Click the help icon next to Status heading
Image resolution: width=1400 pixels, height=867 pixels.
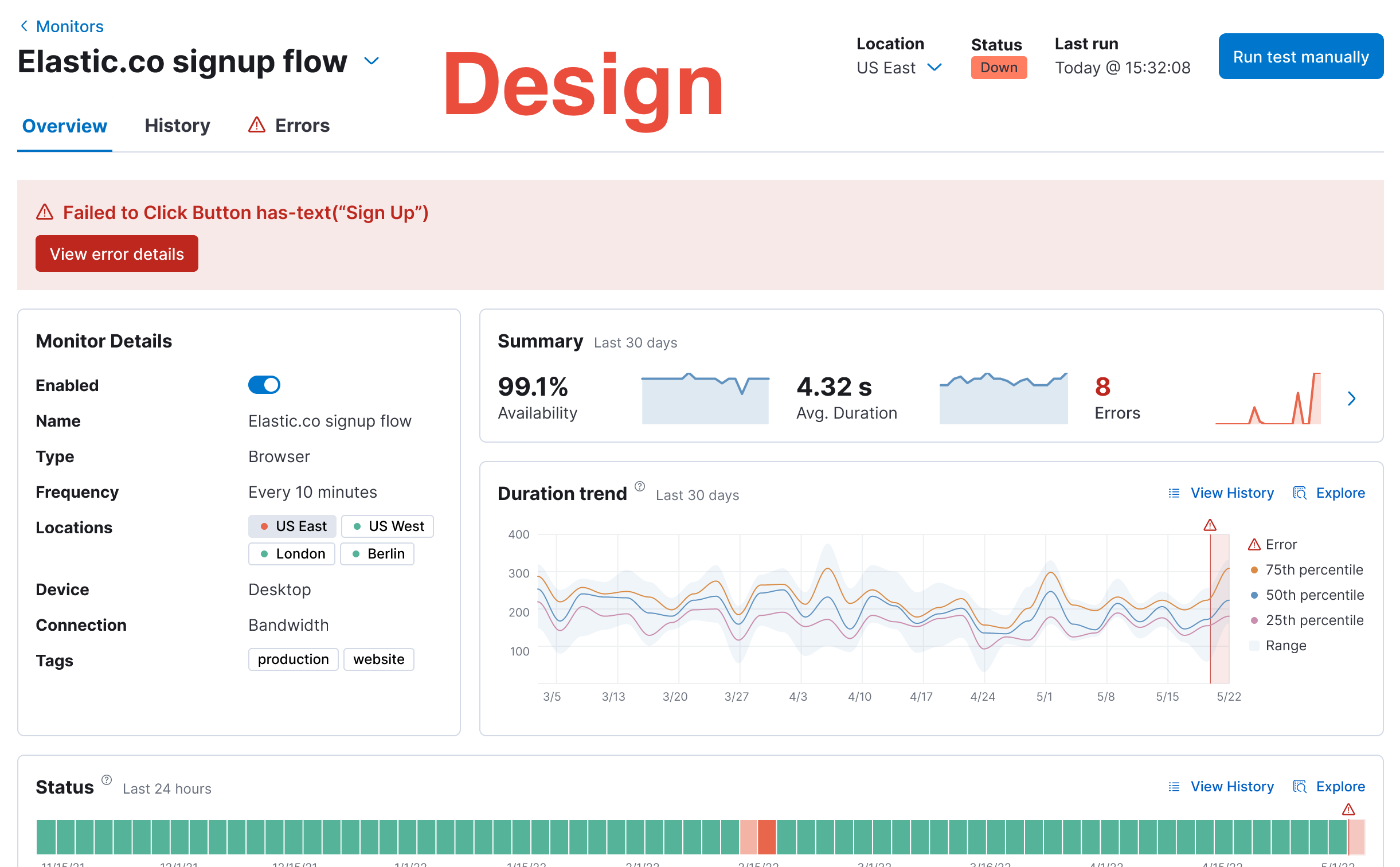click(106, 779)
